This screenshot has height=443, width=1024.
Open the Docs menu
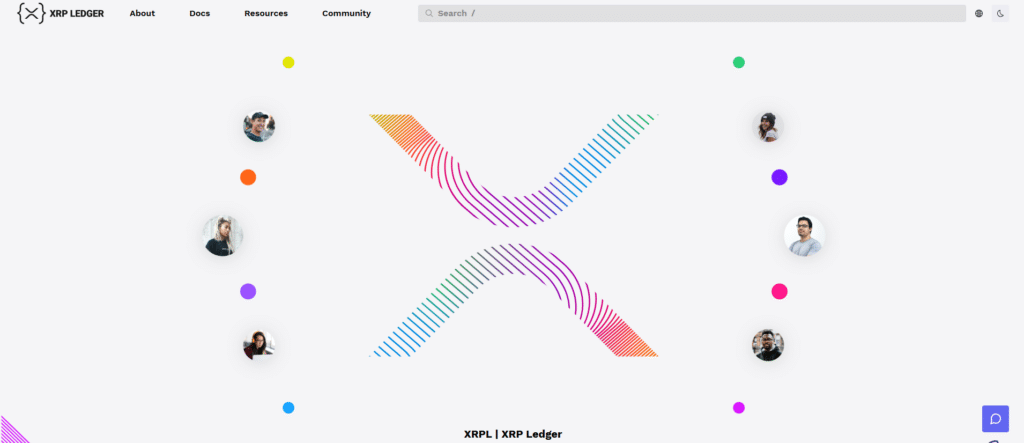pyautogui.click(x=200, y=13)
